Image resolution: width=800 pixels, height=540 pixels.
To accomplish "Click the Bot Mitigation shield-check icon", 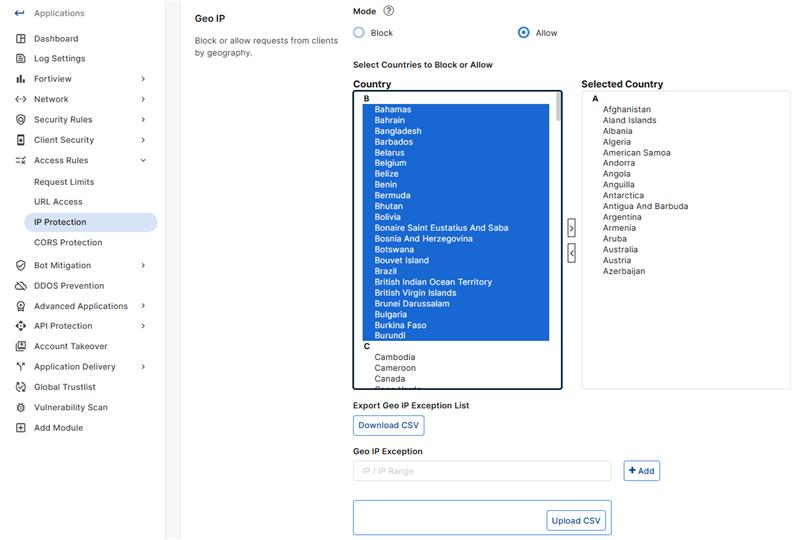I will pyautogui.click(x=20, y=265).
